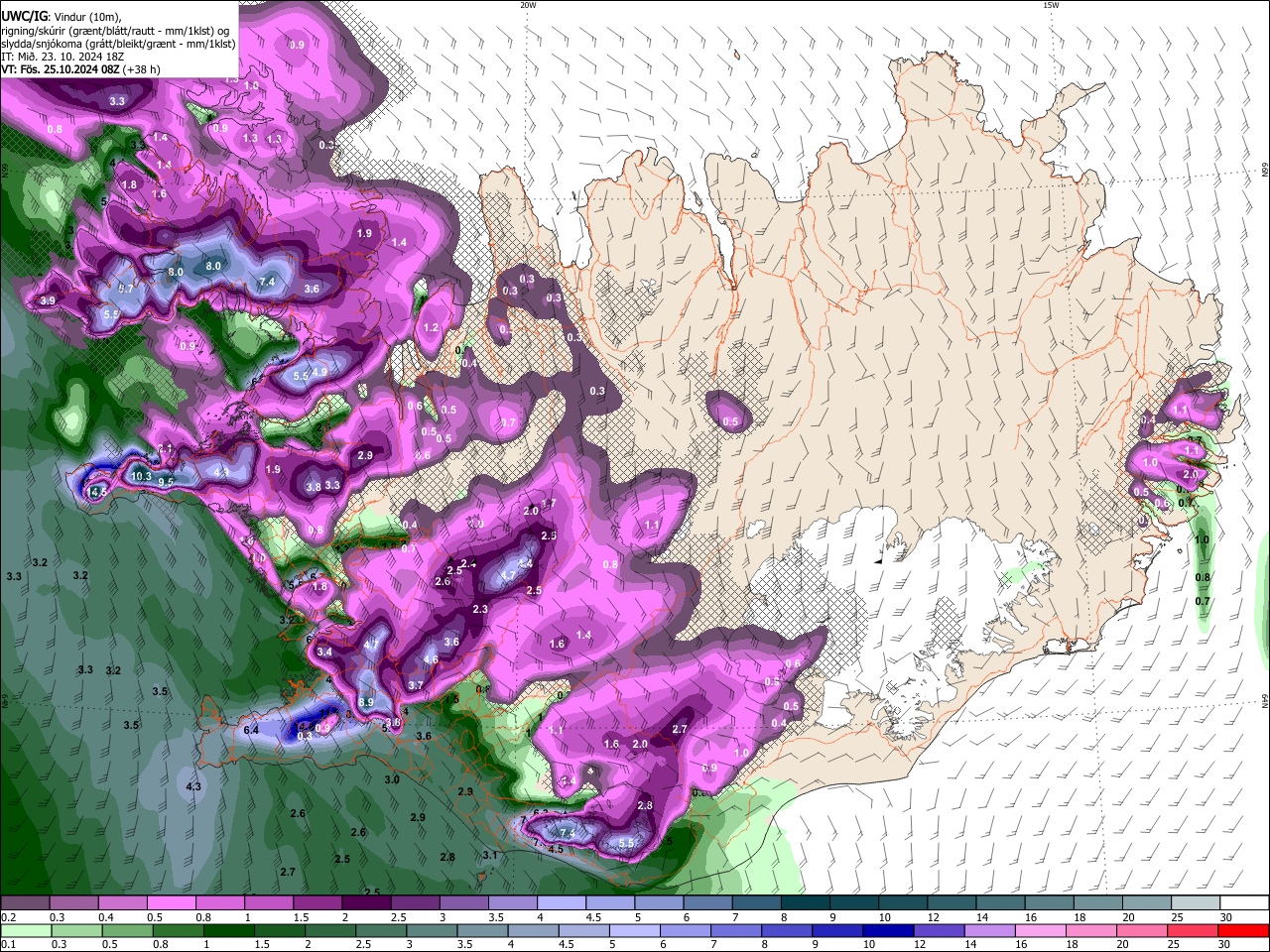1270x952 pixels.
Task: Click the 3.9 value at the map's west edge
Action: pyautogui.click(x=48, y=300)
